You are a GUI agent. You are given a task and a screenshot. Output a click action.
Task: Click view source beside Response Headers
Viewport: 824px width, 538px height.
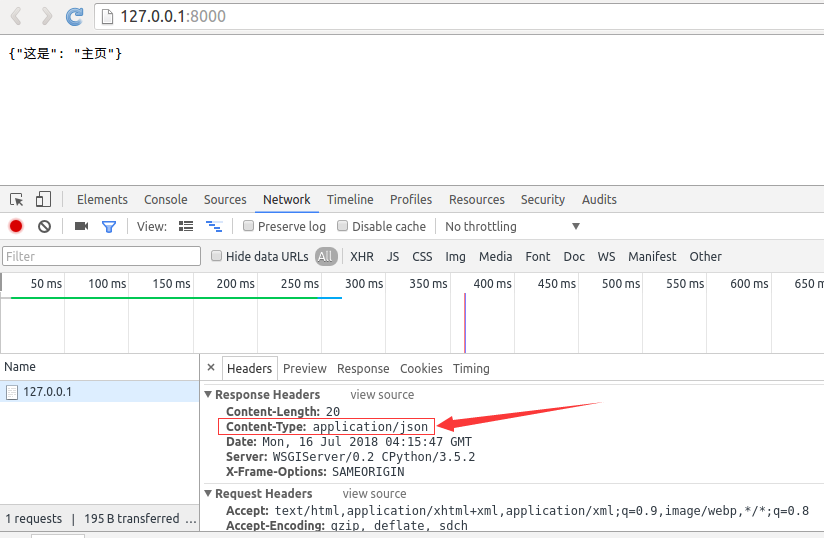click(x=382, y=395)
